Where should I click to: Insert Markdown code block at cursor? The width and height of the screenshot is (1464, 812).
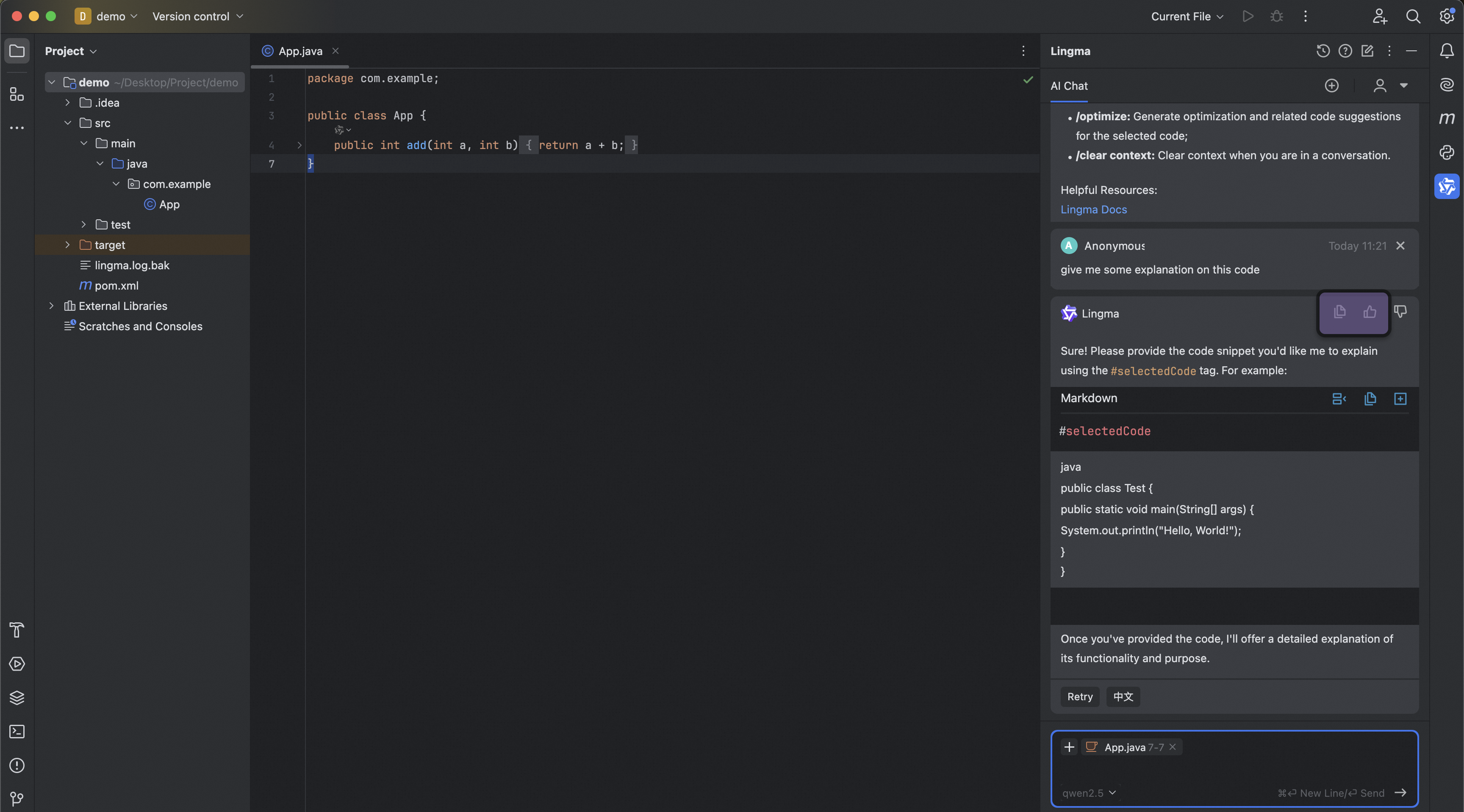pos(1339,399)
